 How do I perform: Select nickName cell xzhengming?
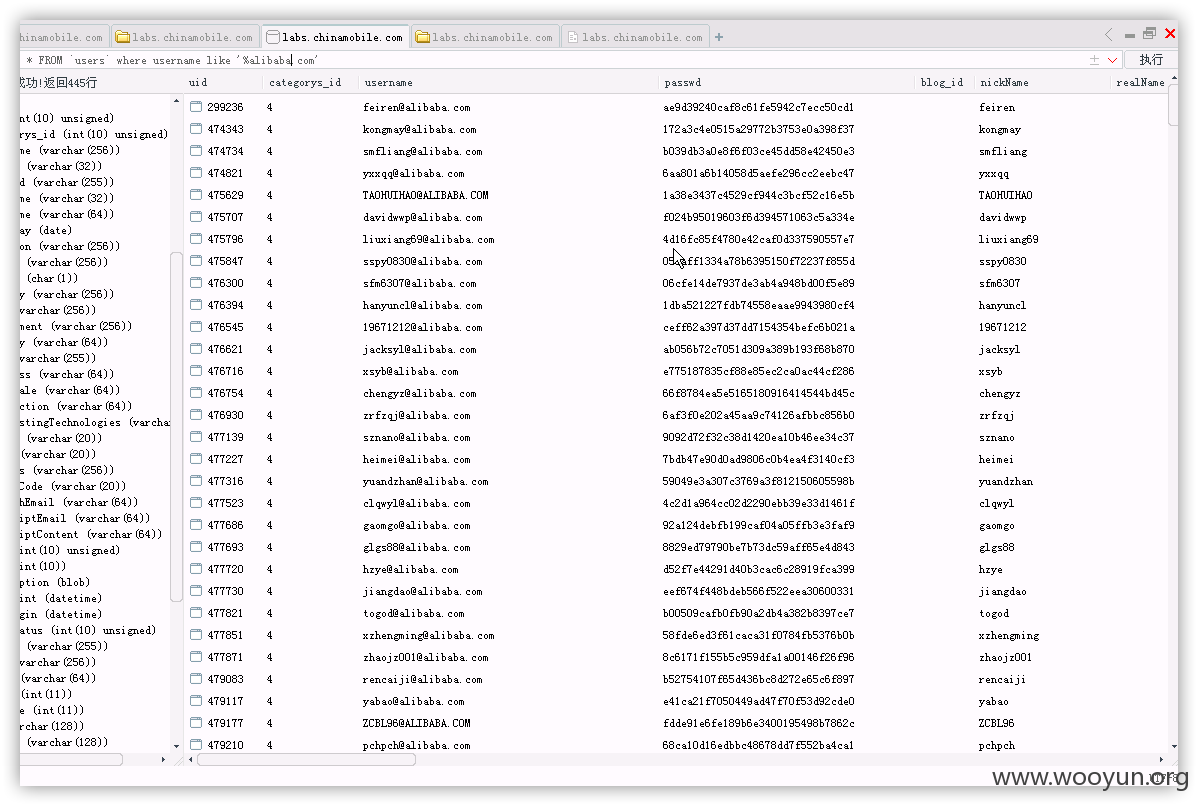coord(1009,636)
